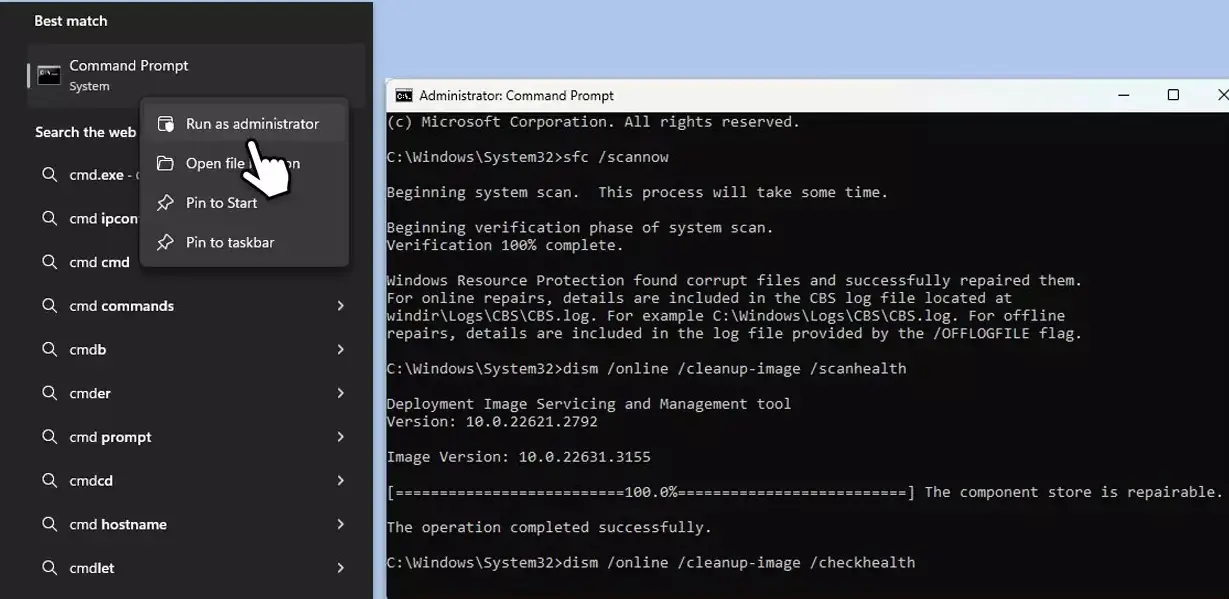Expand the chevron next to cmdcd
Image resolution: width=1229 pixels, height=599 pixels.
pos(341,481)
